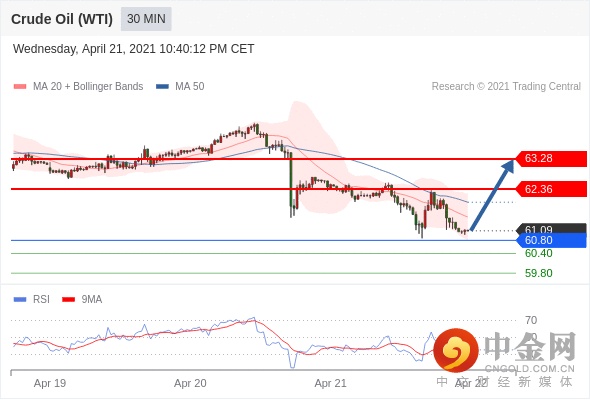Image resolution: width=590 pixels, height=400 pixels.
Task: Click the Apr 20 axis date
Action: click(190, 383)
